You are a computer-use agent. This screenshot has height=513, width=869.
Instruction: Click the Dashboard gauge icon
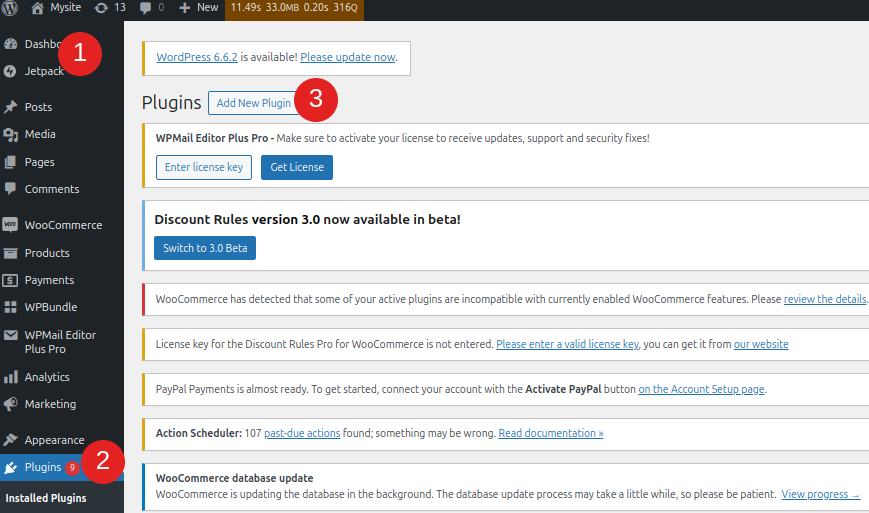(10, 44)
